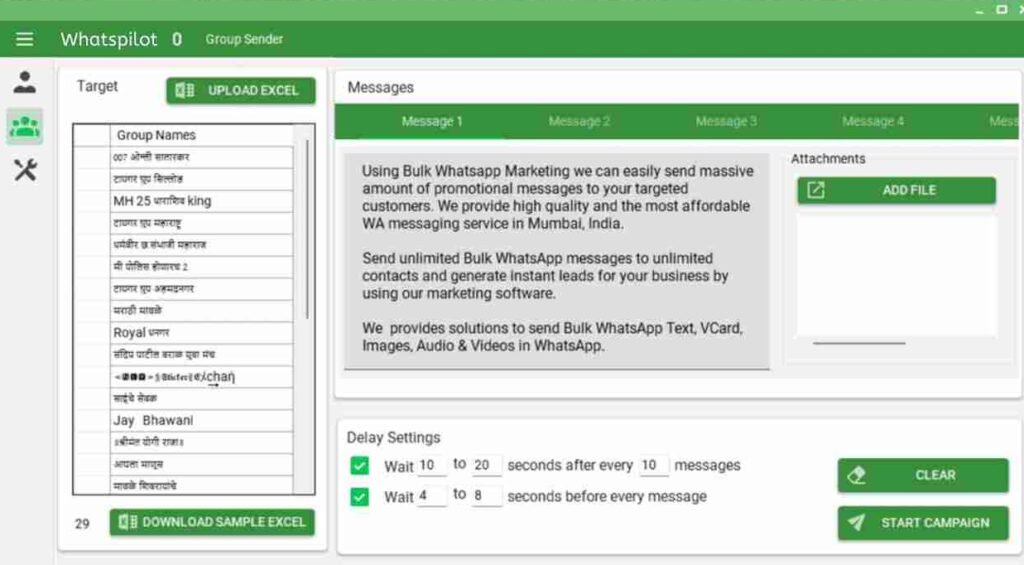Start the campaign
1024x565 pixels.
[x=922, y=522]
